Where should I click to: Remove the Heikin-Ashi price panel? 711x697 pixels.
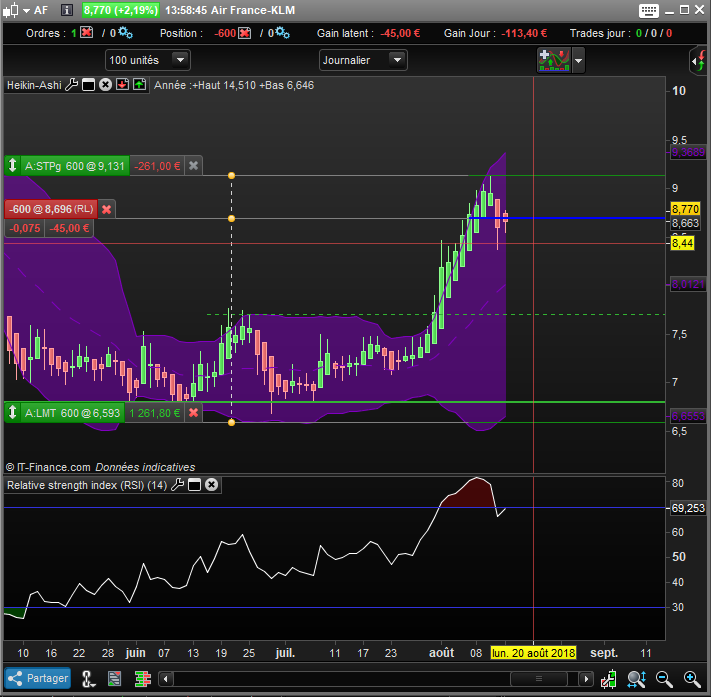(x=106, y=85)
